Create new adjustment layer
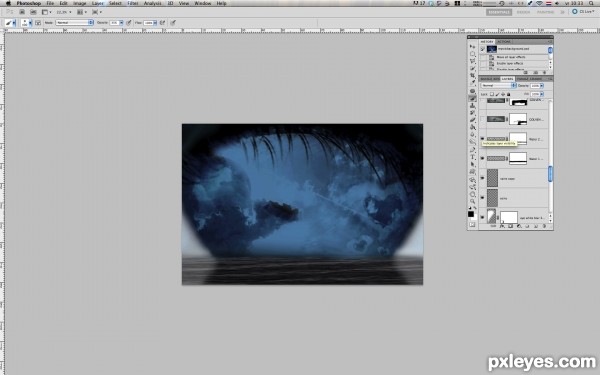 click(x=519, y=226)
